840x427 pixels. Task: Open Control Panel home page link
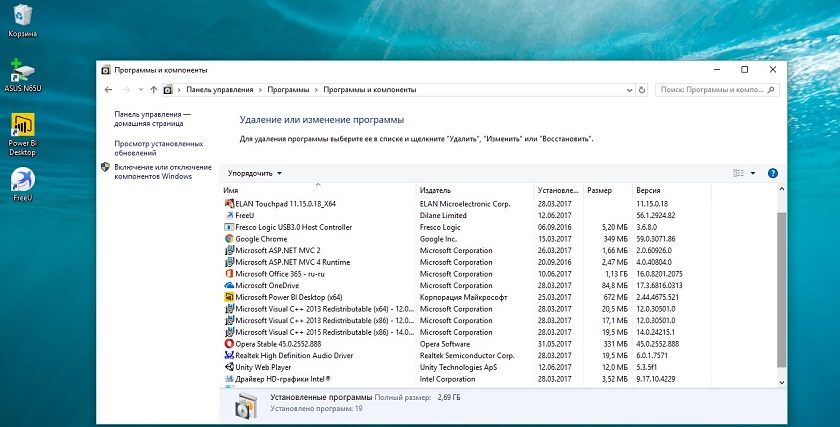pyautogui.click(x=152, y=119)
